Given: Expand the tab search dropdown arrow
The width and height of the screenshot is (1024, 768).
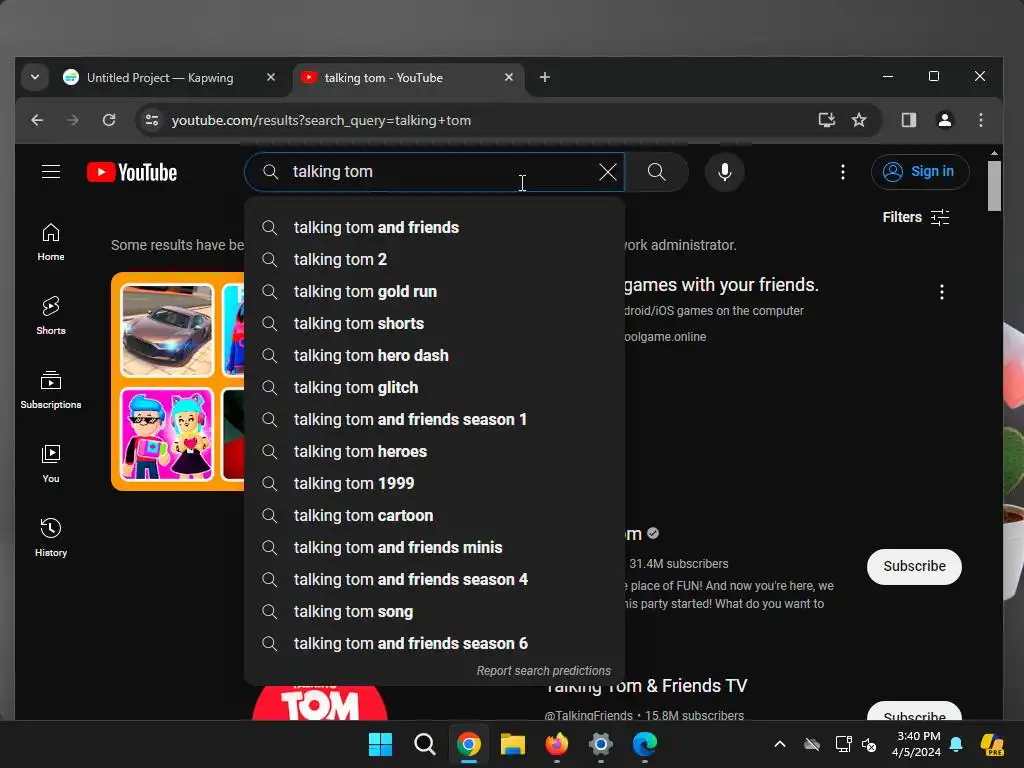Looking at the screenshot, I should [x=35, y=78].
